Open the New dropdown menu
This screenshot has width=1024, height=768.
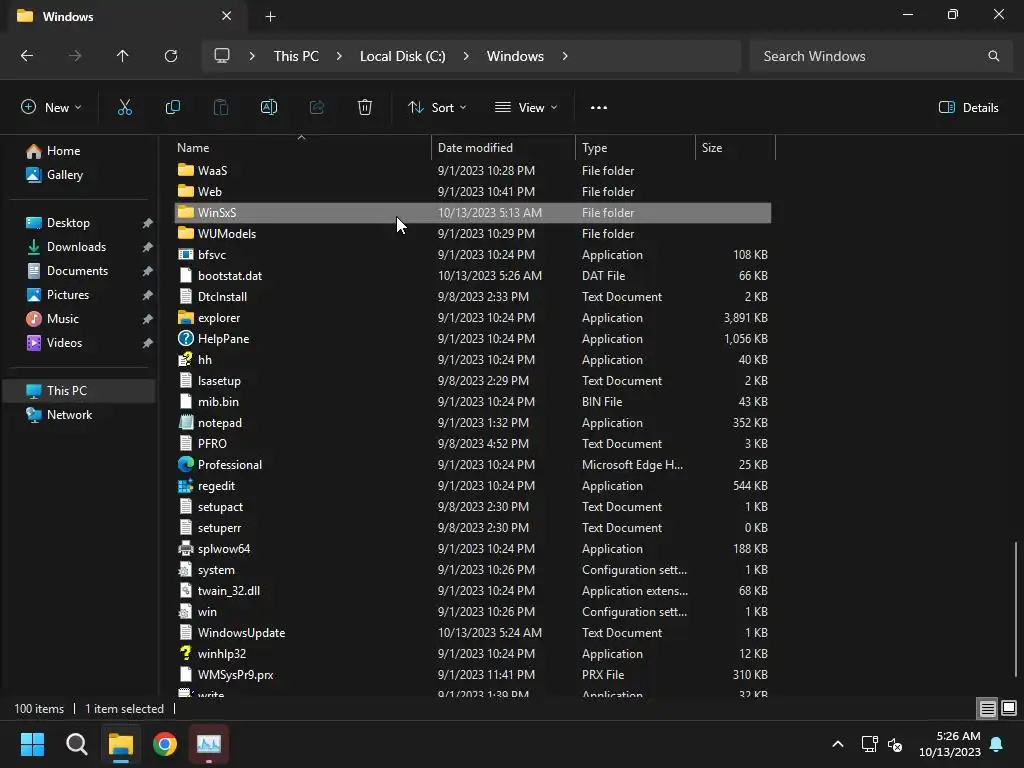[52, 108]
